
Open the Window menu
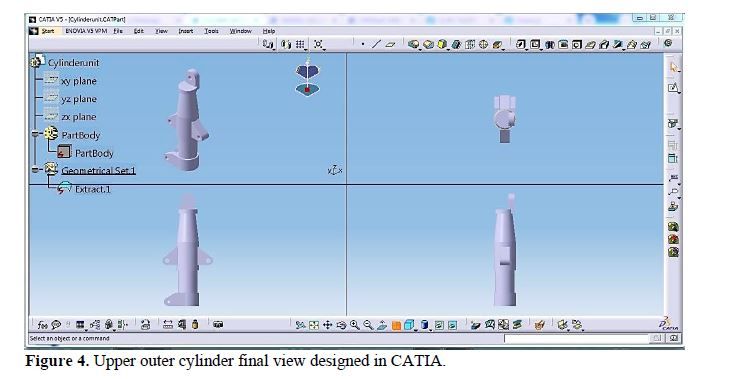tap(241, 31)
